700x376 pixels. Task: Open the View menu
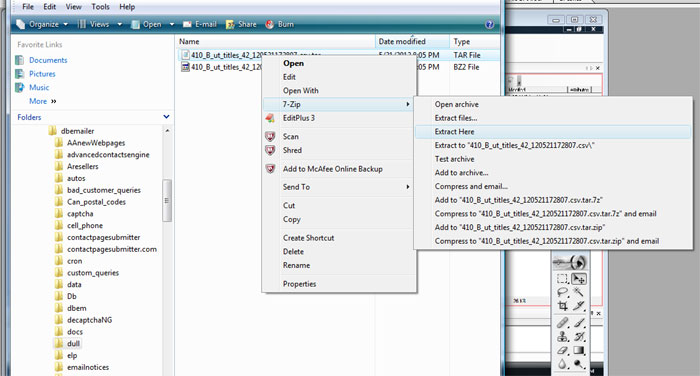click(x=74, y=7)
